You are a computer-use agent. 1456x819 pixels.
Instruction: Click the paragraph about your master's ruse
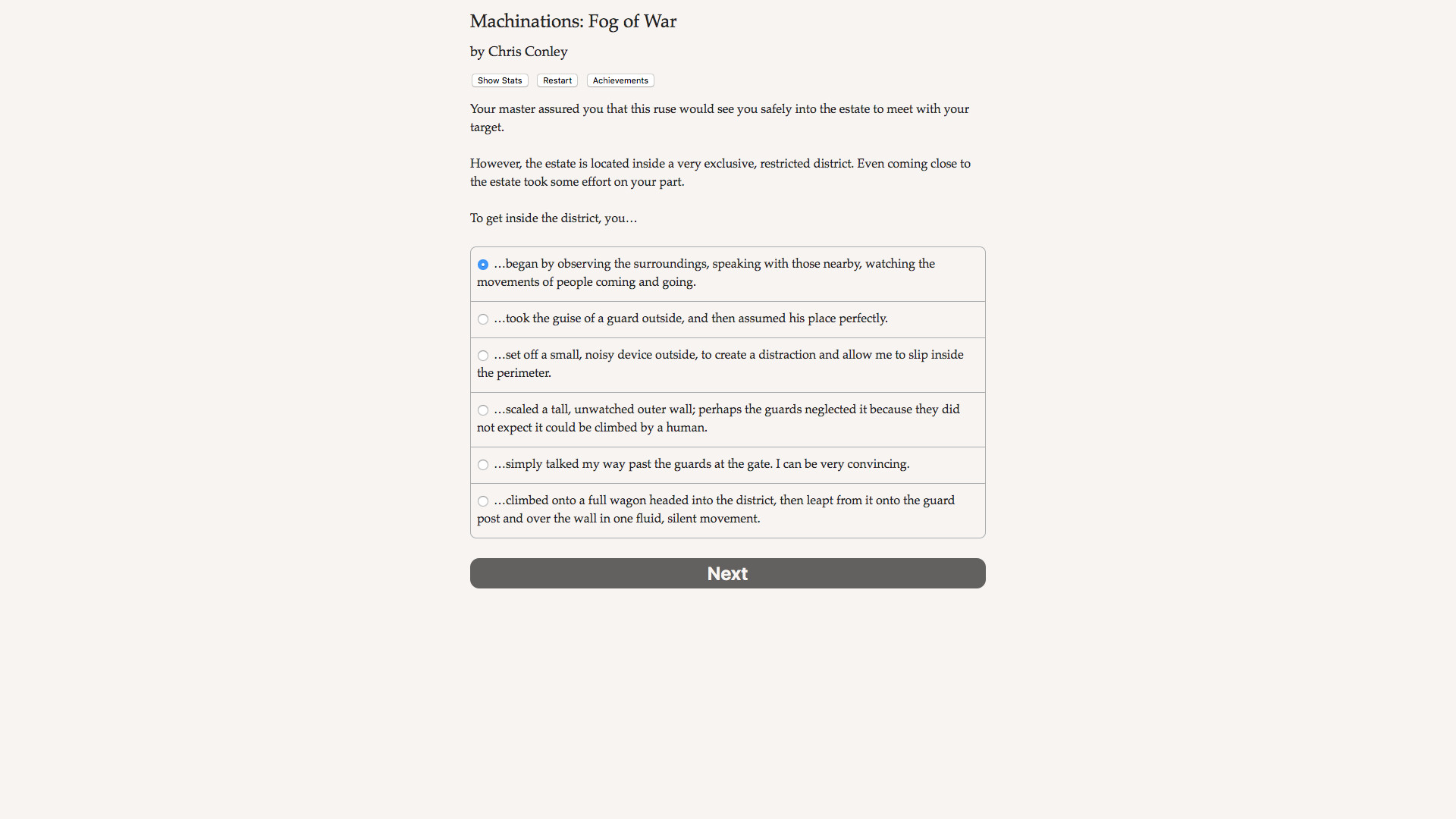point(719,118)
